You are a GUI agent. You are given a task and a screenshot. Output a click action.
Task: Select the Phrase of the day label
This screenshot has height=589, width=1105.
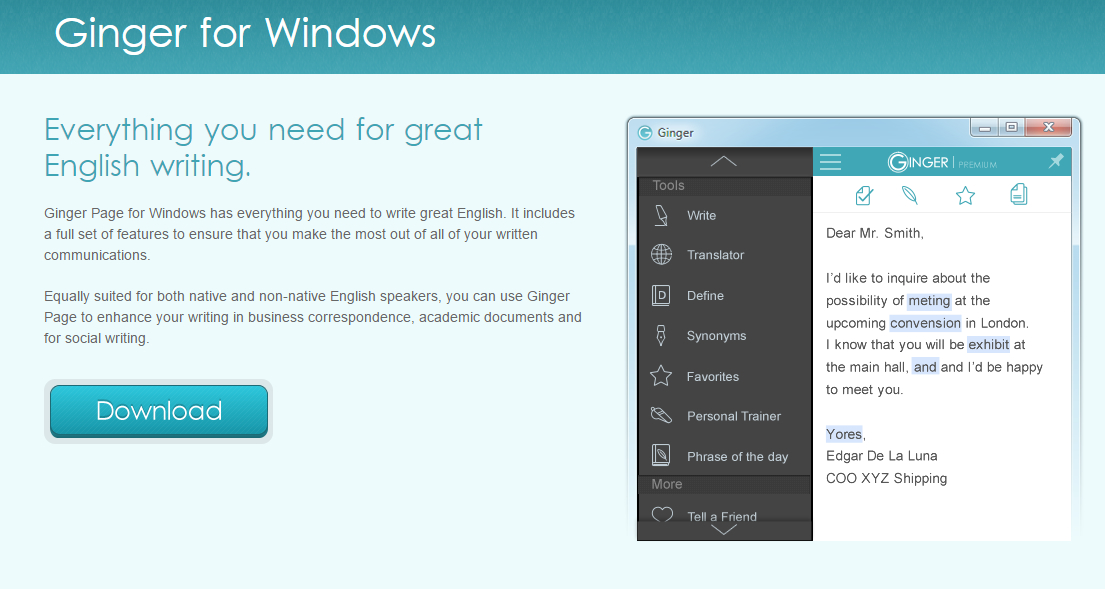point(737,457)
